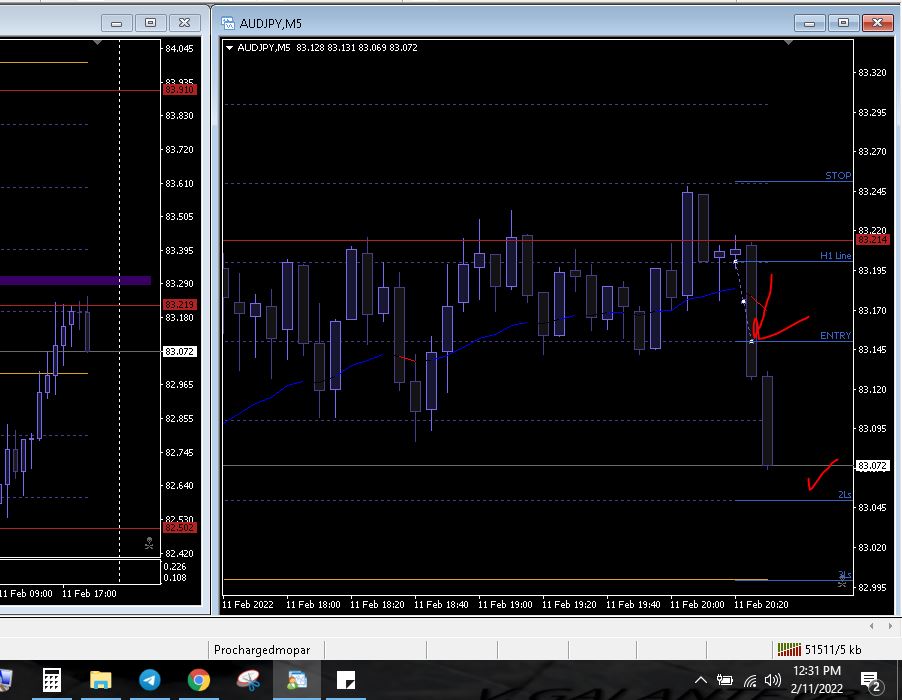Click the AUDJPY,M5 chart window title icon
Screen dimensions: 902x700
pos(228,24)
